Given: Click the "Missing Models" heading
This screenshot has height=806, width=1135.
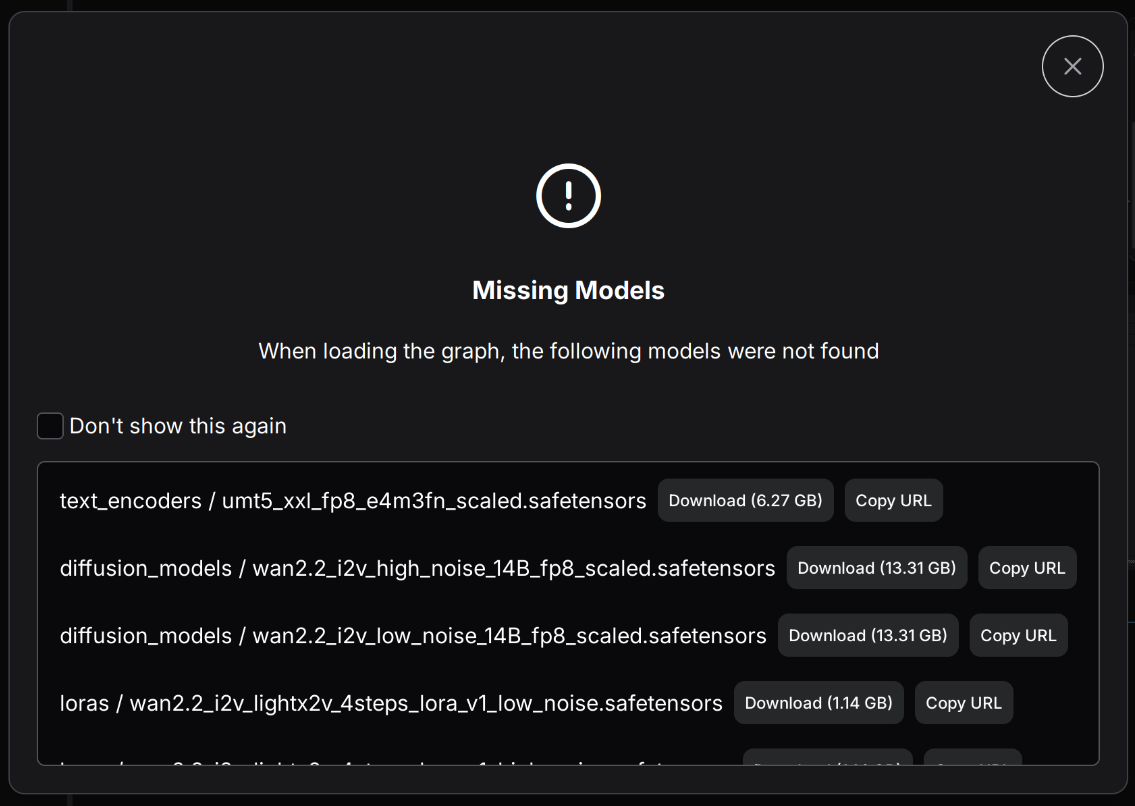Looking at the screenshot, I should click(568, 290).
